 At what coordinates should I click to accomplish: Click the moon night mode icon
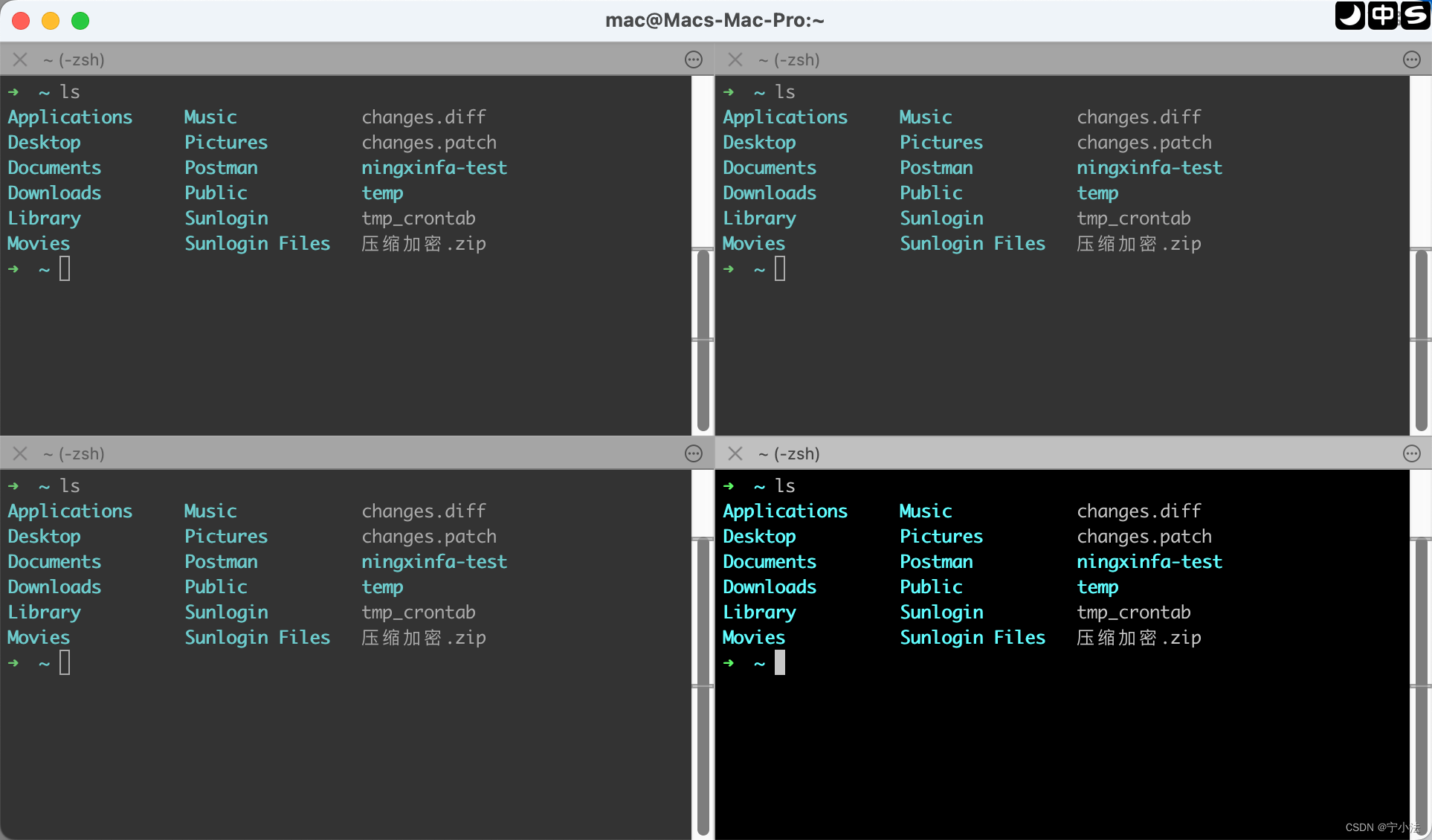pyautogui.click(x=1349, y=15)
